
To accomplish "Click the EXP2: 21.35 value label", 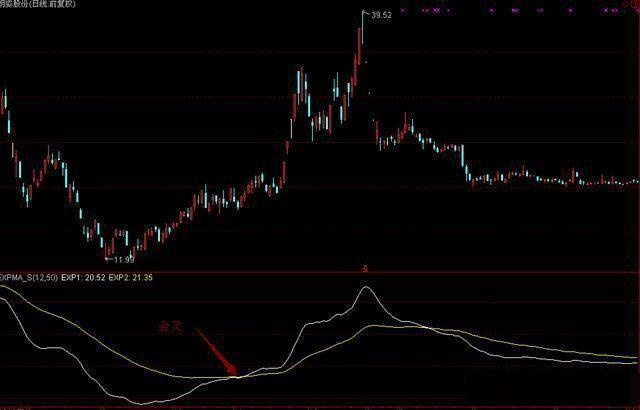I will click(x=130, y=276).
